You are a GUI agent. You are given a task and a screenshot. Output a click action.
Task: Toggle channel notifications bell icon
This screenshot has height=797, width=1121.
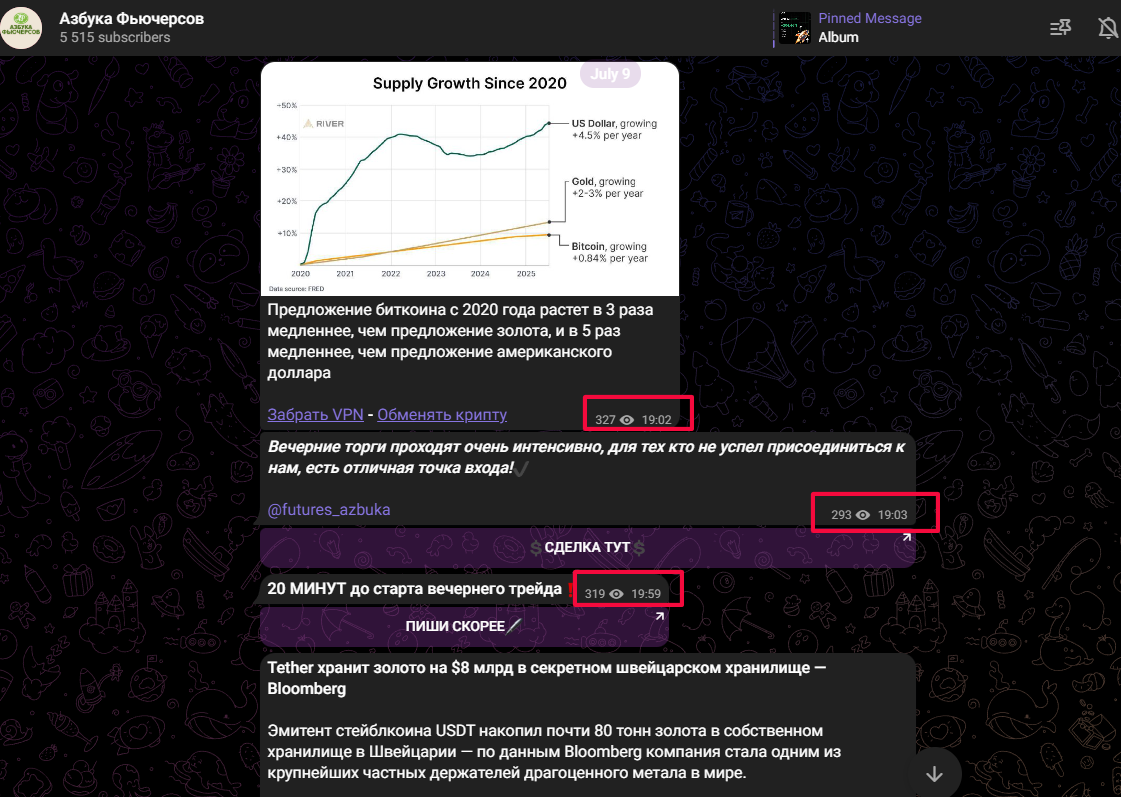pos(1107,28)
